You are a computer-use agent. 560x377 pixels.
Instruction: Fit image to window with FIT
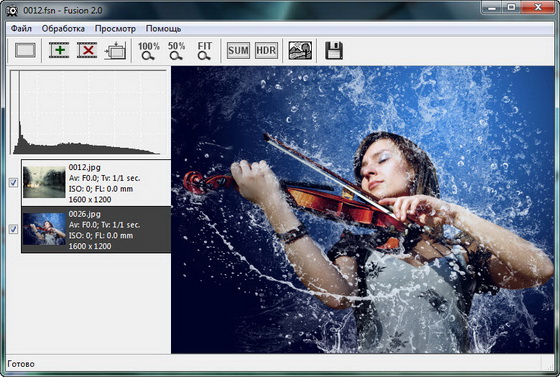(x=205, y=51)
